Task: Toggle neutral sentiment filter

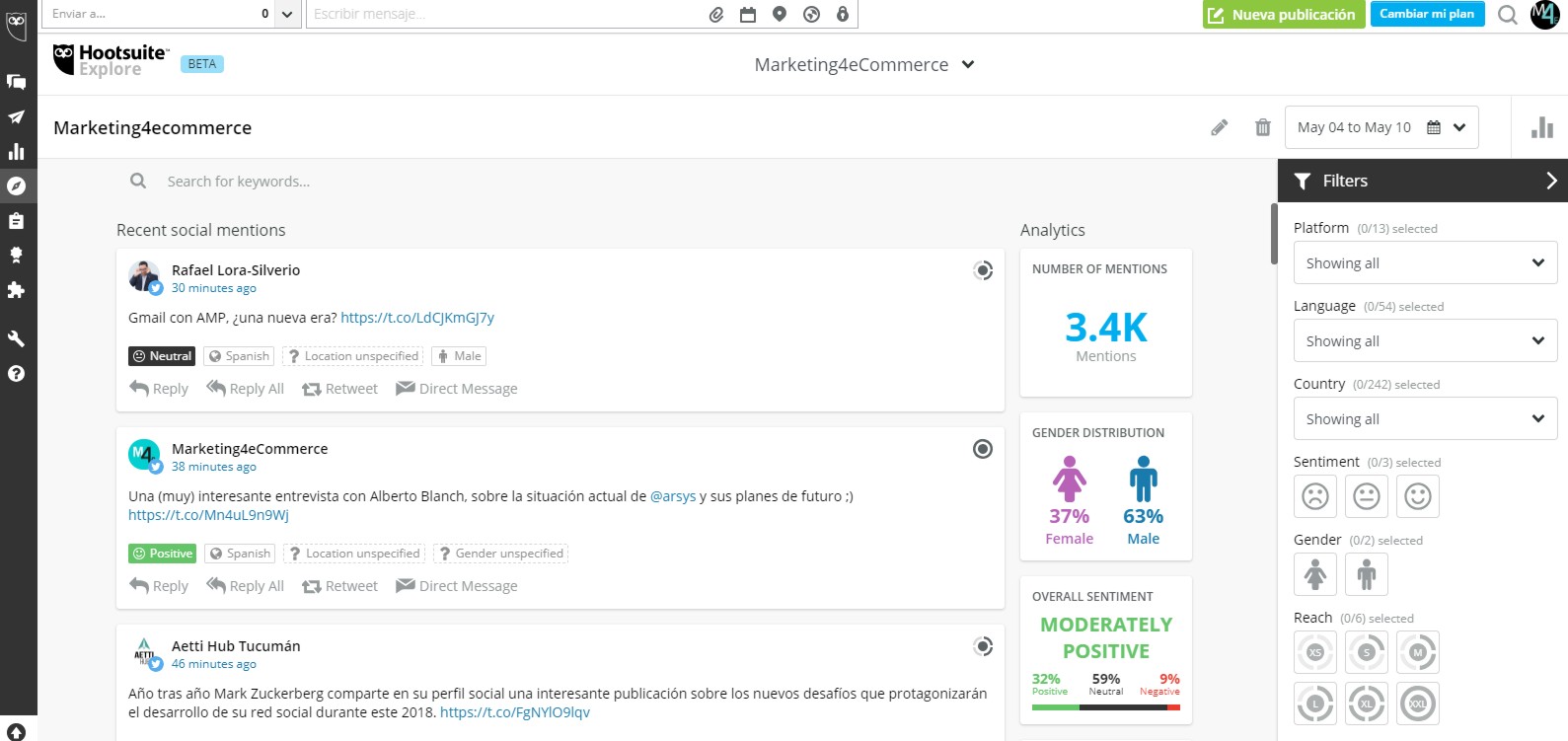Action: tap(1367, 496)
